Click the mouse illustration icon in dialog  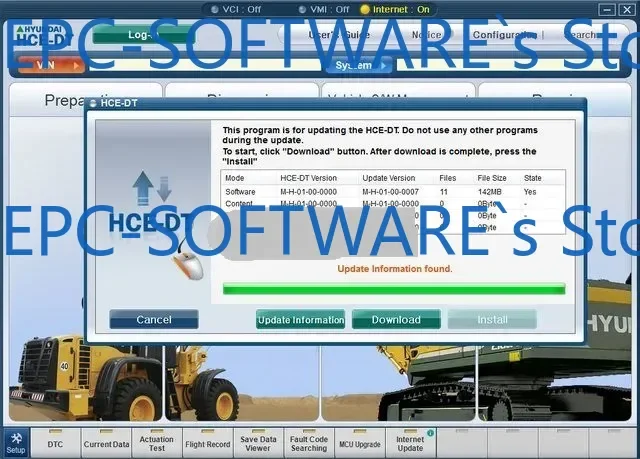[x=189, y=265]
